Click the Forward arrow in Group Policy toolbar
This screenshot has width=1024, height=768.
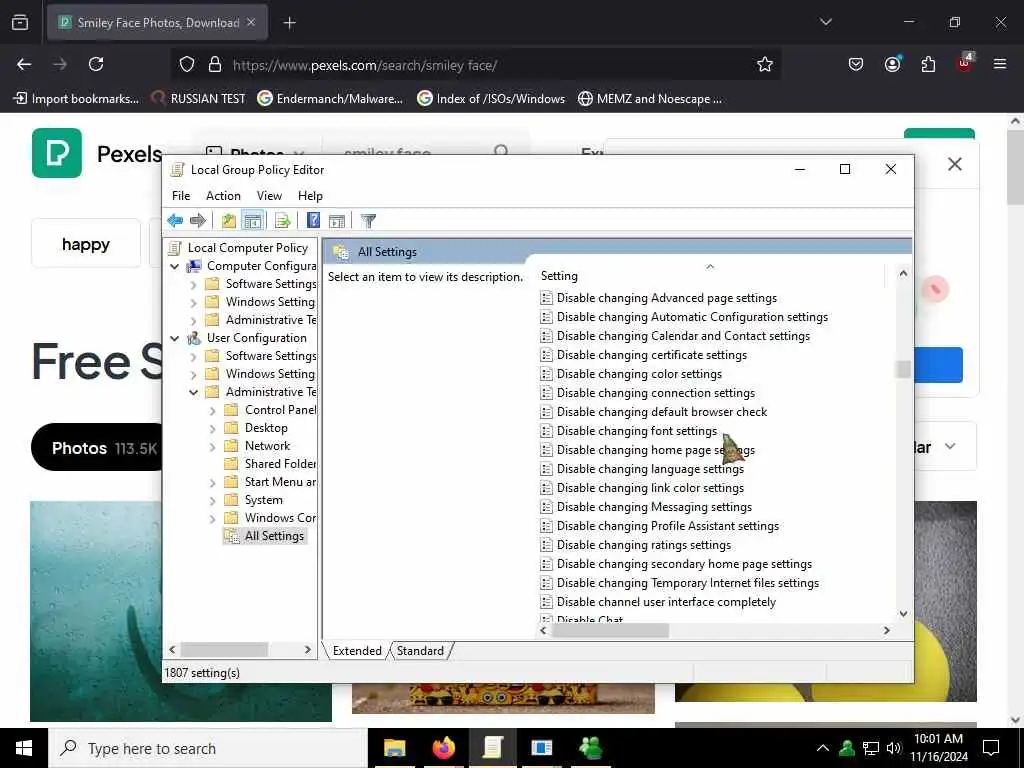coord(198,221)
